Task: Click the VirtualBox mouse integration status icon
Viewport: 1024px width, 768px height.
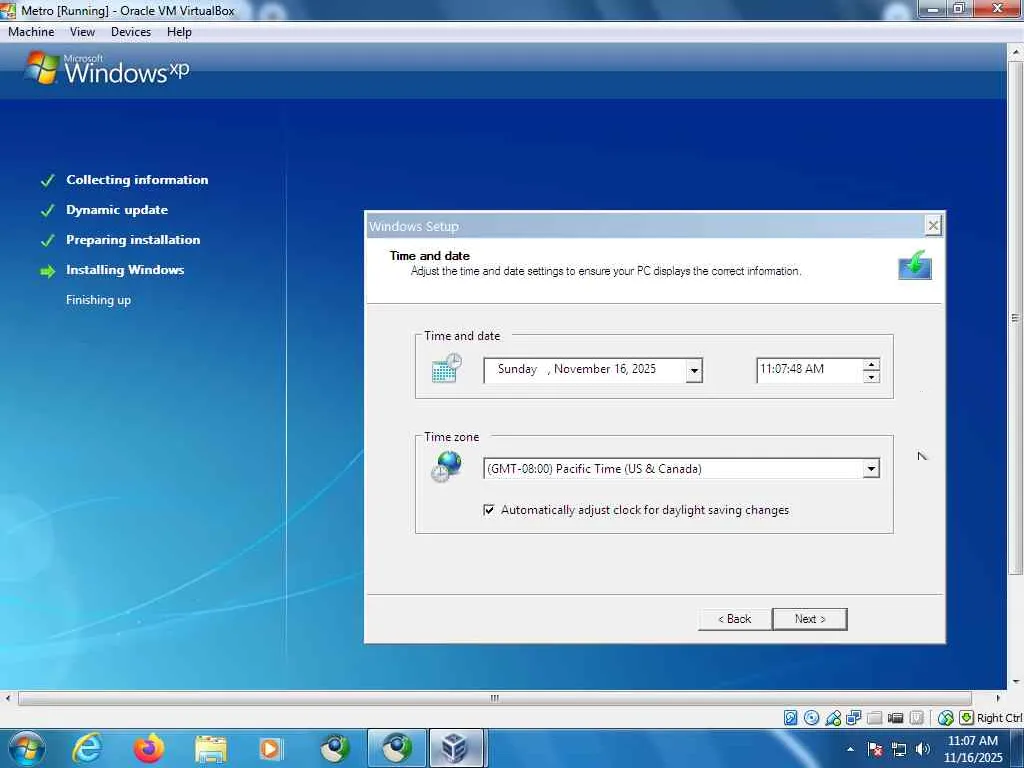Action: pos(945,718)
